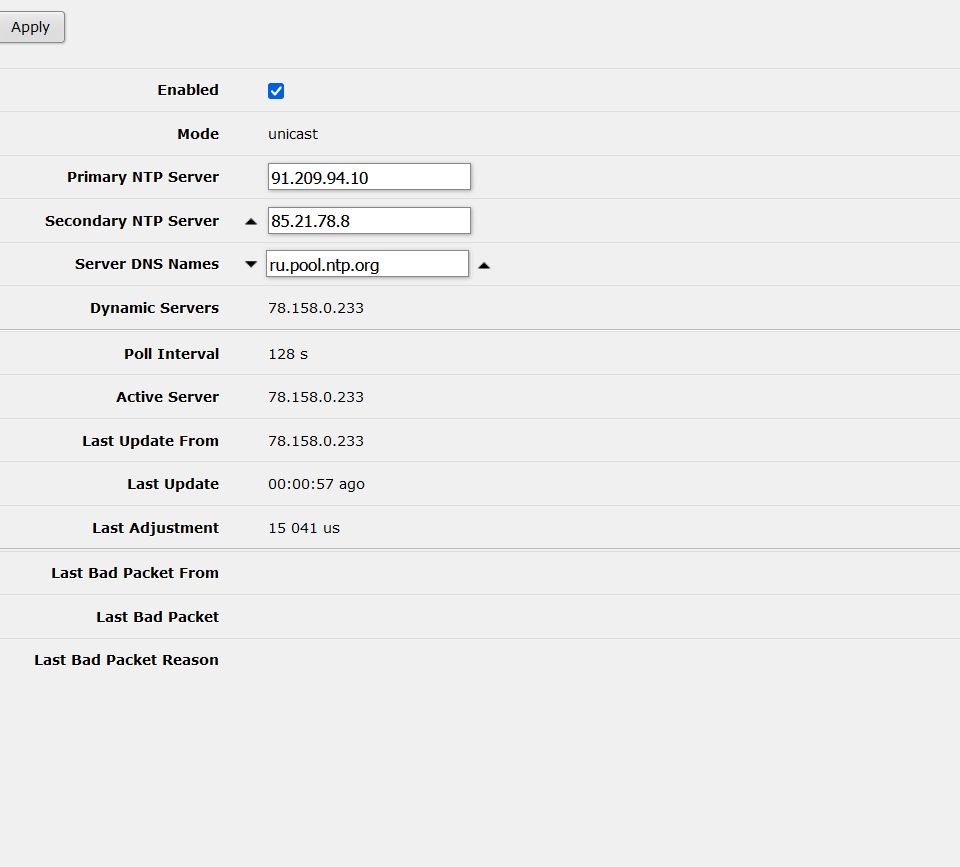Add a new Server DNS Names entry
The height and width of the screenshot is (867, 960).
pyautogui.click(x=251, y=265)
